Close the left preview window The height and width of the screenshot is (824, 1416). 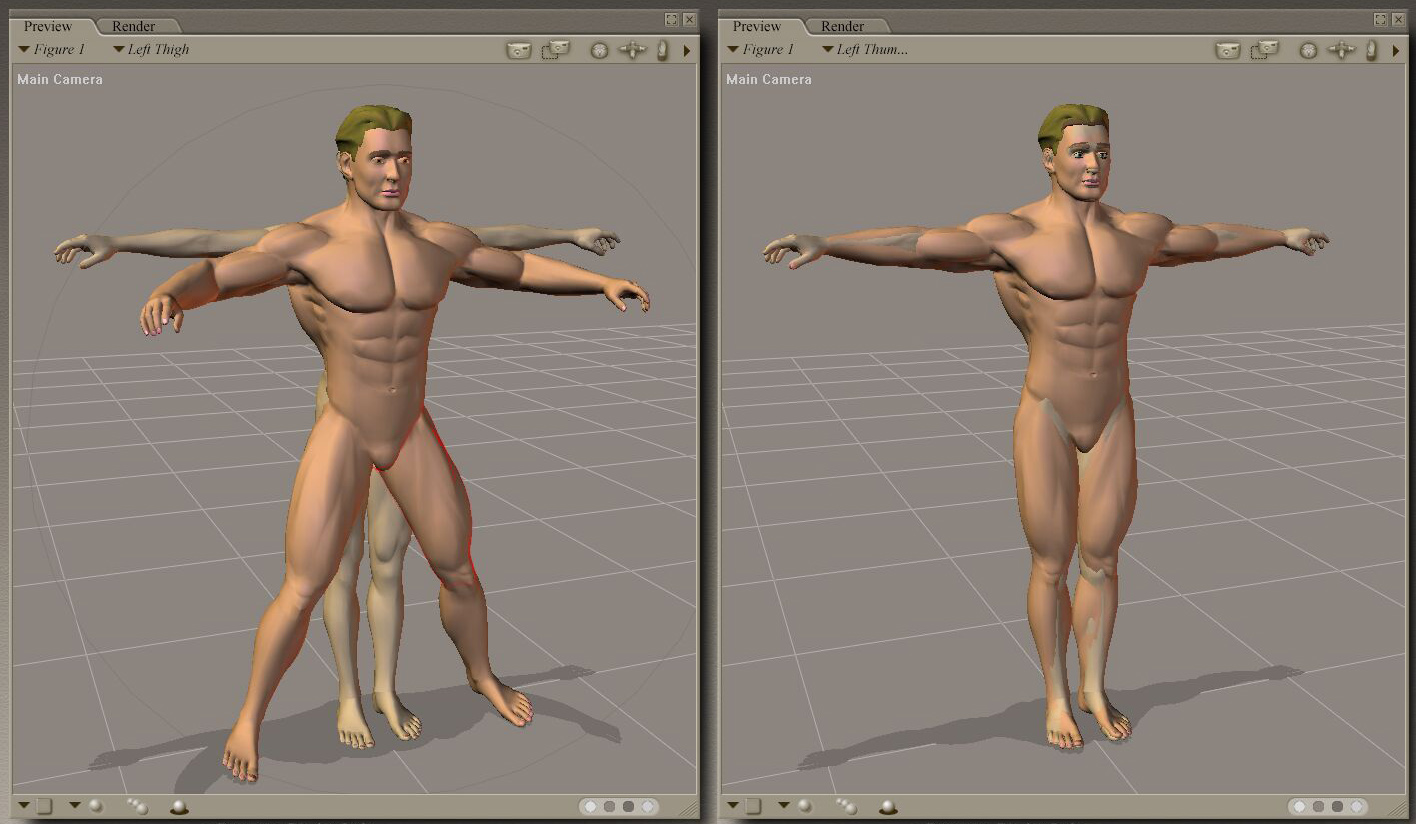click(x=689, y=20)
